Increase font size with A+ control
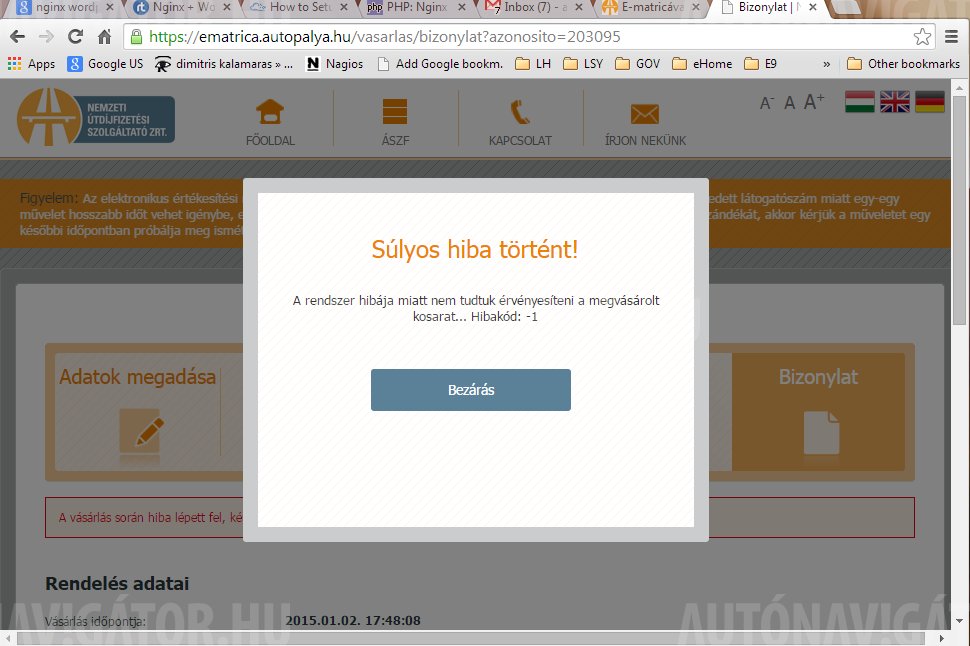 click(814, 101)
